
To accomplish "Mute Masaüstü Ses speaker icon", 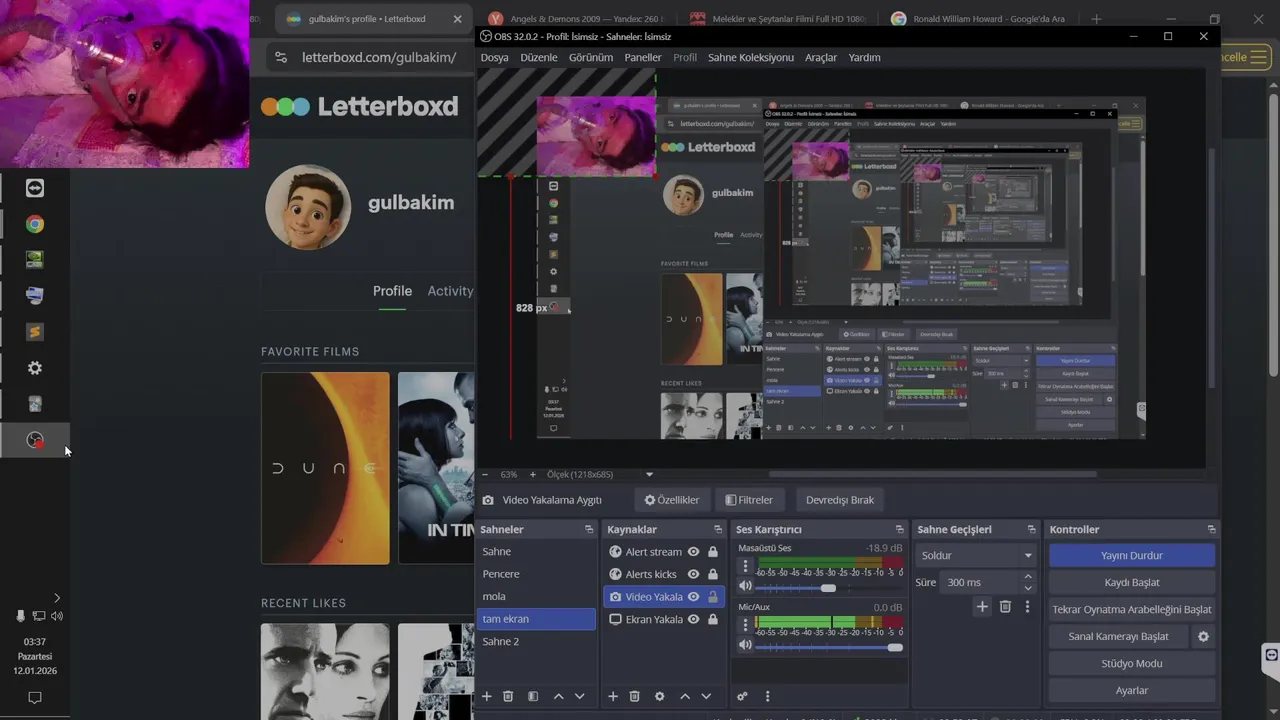I will [745, 587].
